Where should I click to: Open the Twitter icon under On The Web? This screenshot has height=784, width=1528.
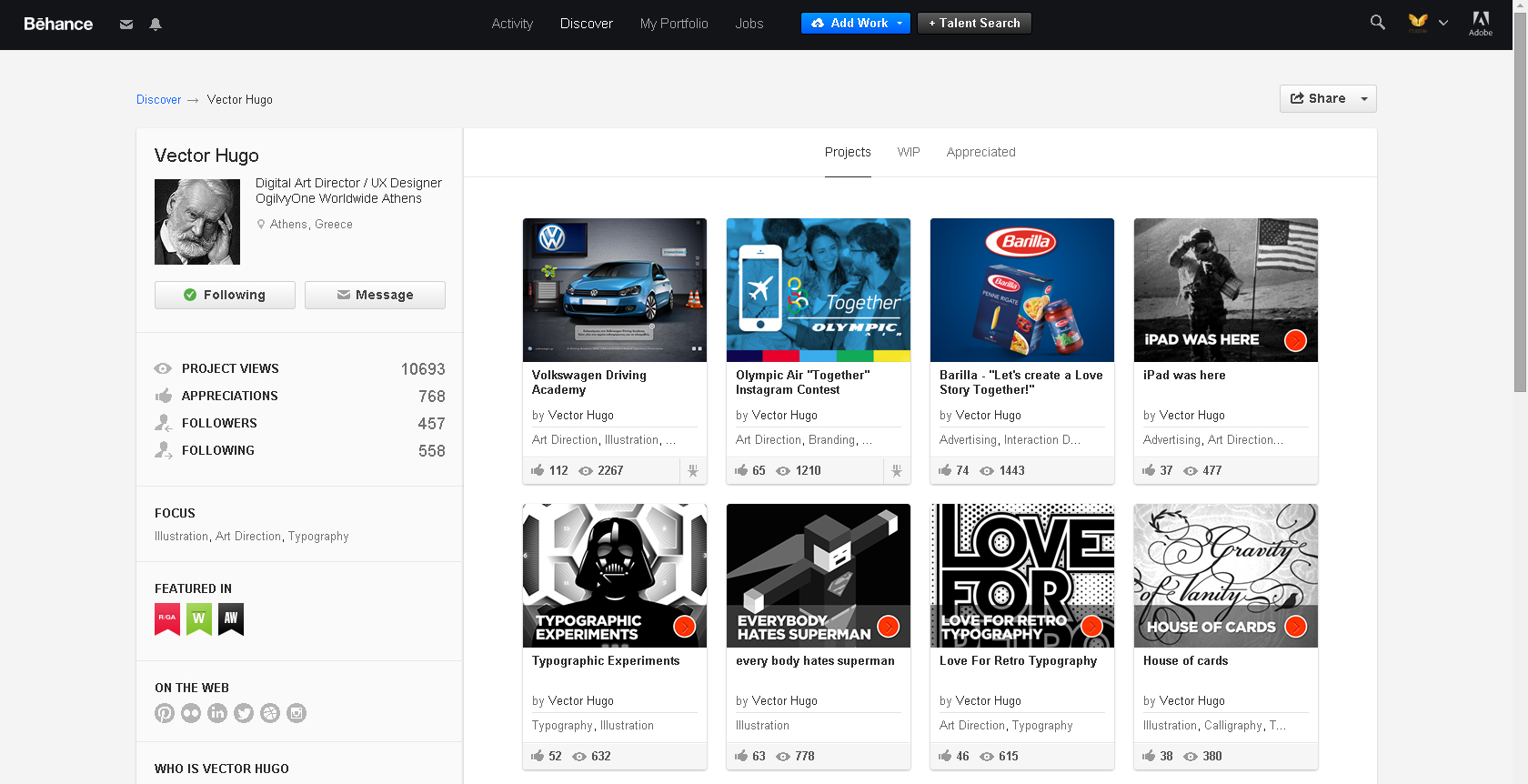244,713
